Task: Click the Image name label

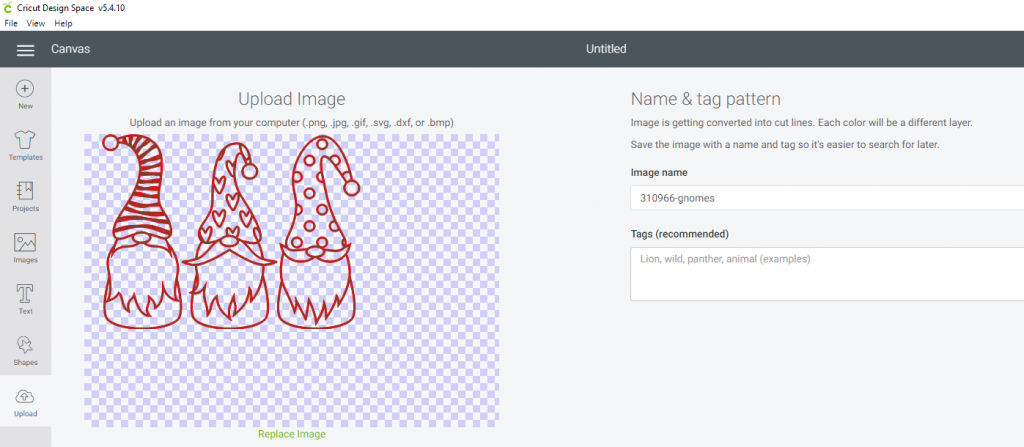Action: pos(659,173)
